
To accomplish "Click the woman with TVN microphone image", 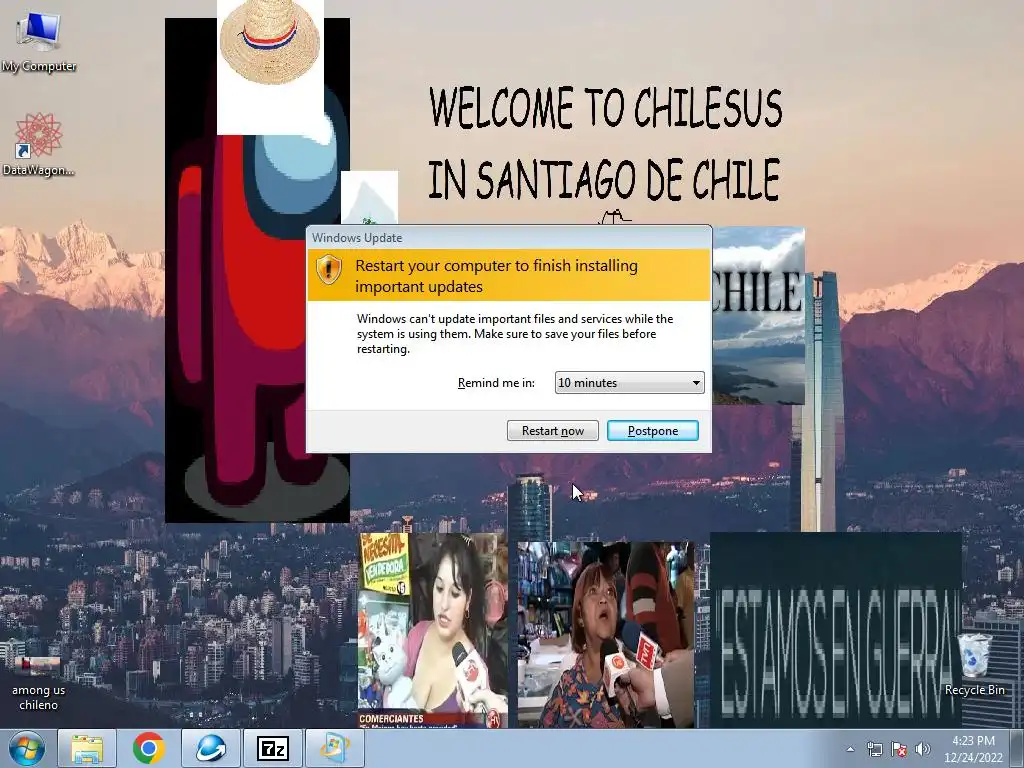I will point(605,633).
